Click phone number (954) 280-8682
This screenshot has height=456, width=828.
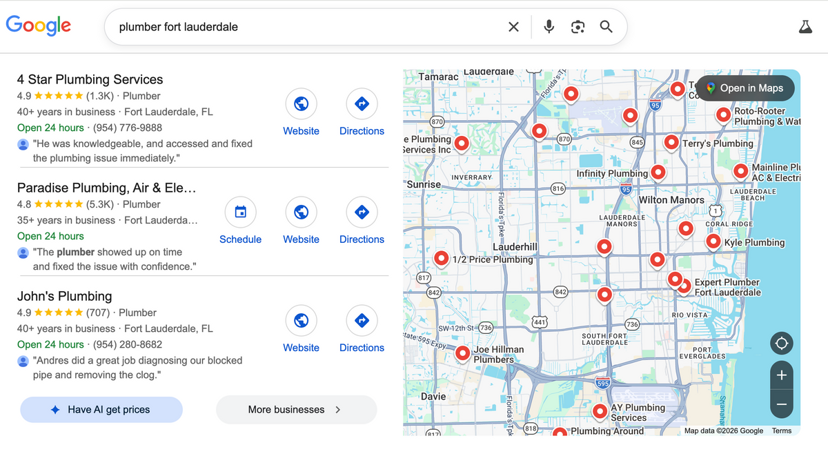pyautogui.click(x=127, y=345)
